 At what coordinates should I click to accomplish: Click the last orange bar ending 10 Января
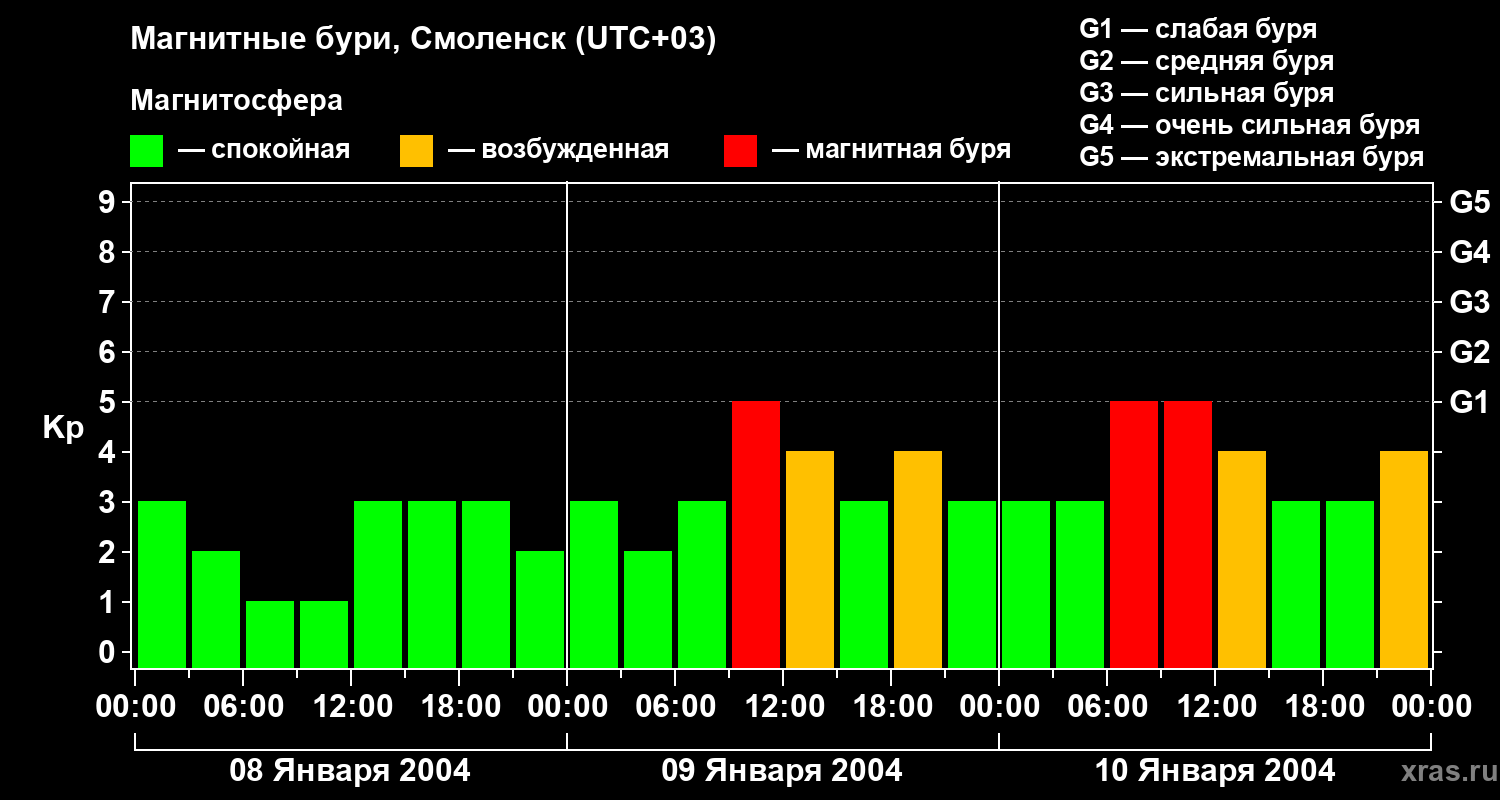coord(1404,560)
